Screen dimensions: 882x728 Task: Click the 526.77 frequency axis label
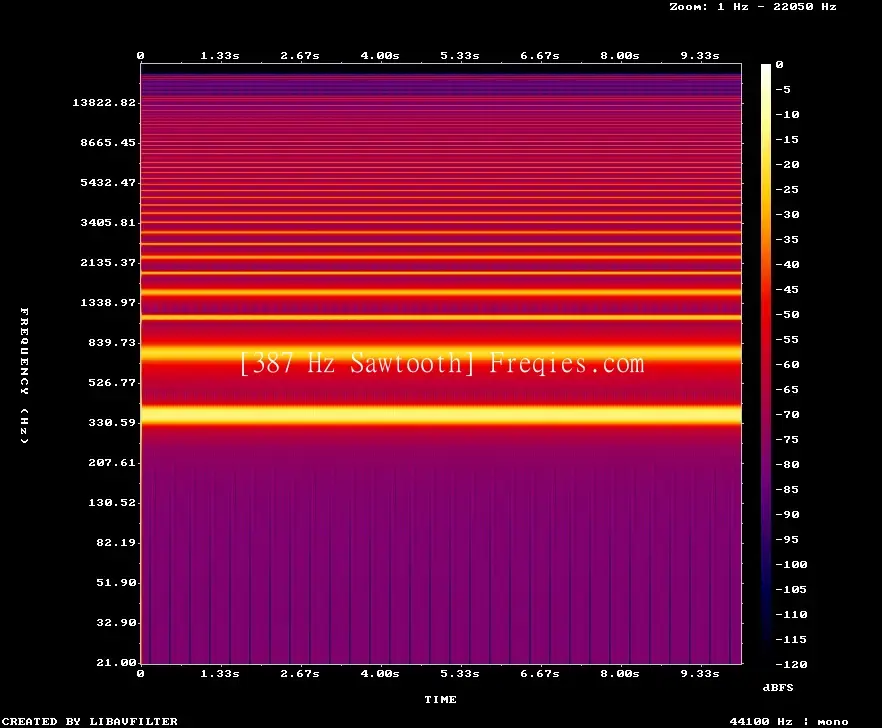click(112, 383)
